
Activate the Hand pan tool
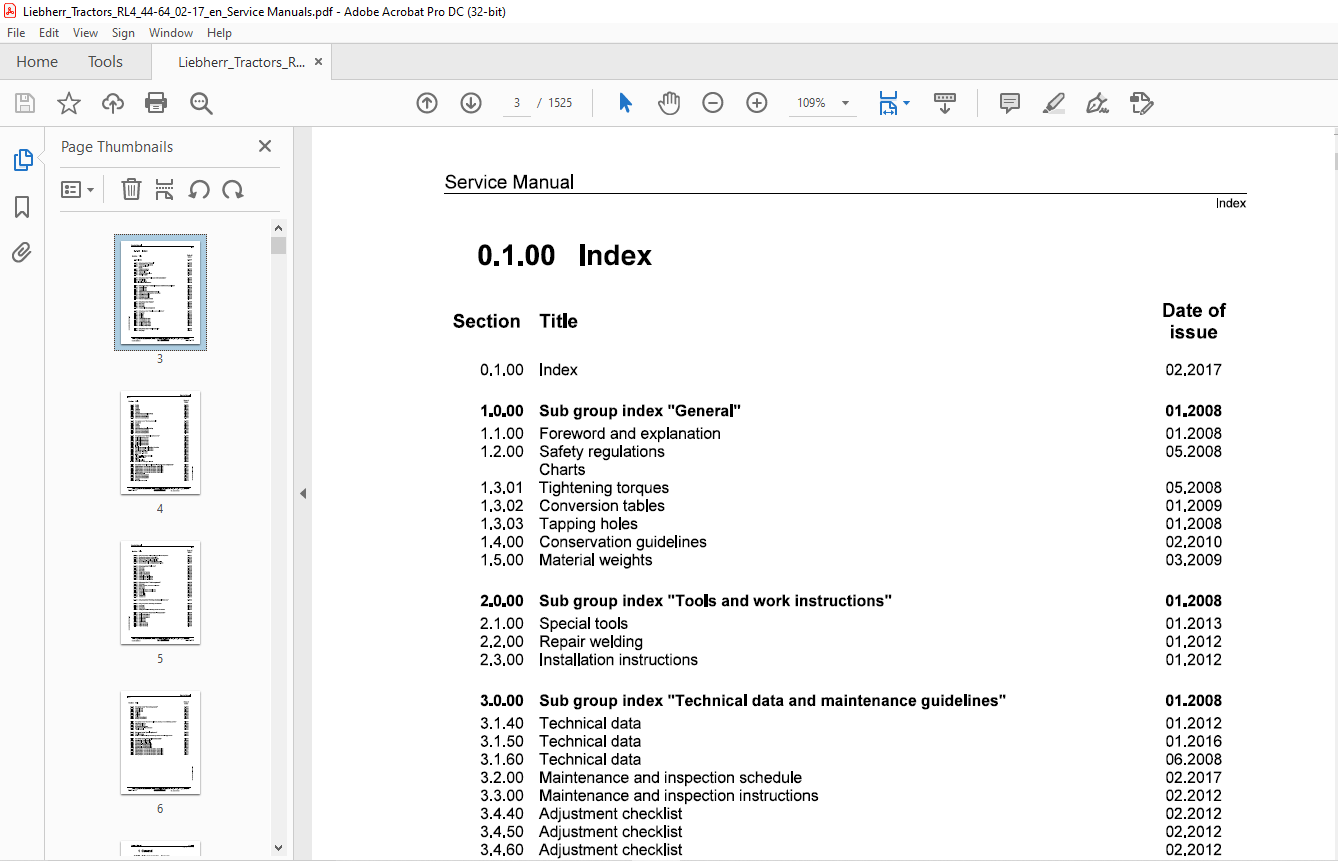coord(669,103)
